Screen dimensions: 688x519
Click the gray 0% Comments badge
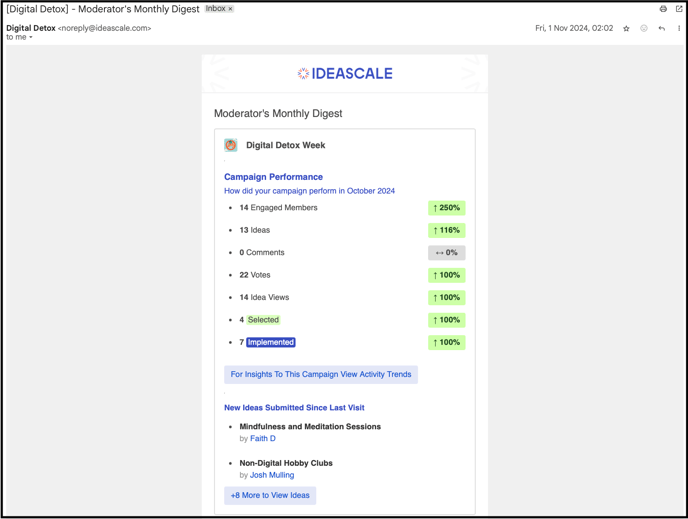pos(447,253)
